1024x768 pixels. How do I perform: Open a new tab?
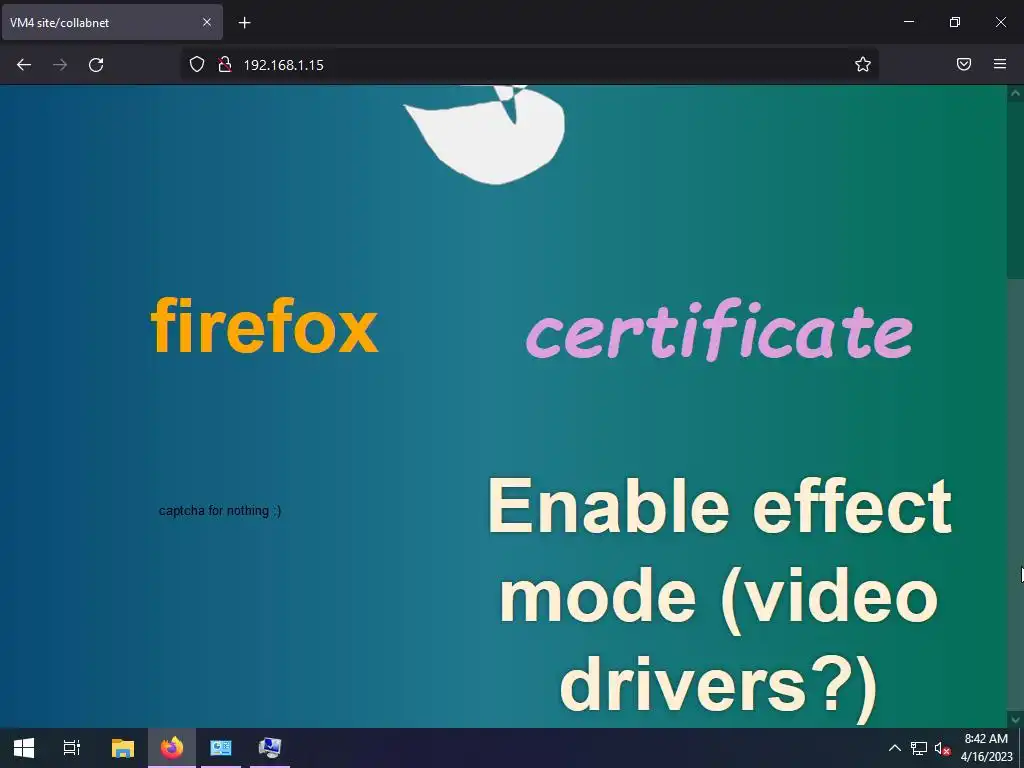pos(244,23)
